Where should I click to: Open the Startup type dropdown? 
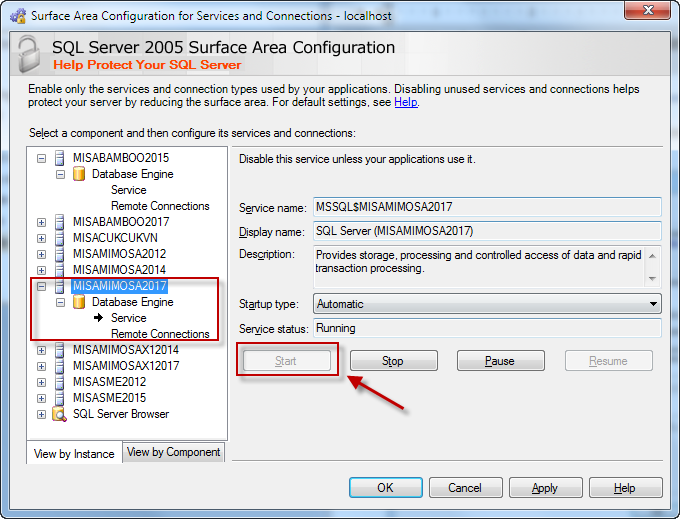(x=487, y=304)
